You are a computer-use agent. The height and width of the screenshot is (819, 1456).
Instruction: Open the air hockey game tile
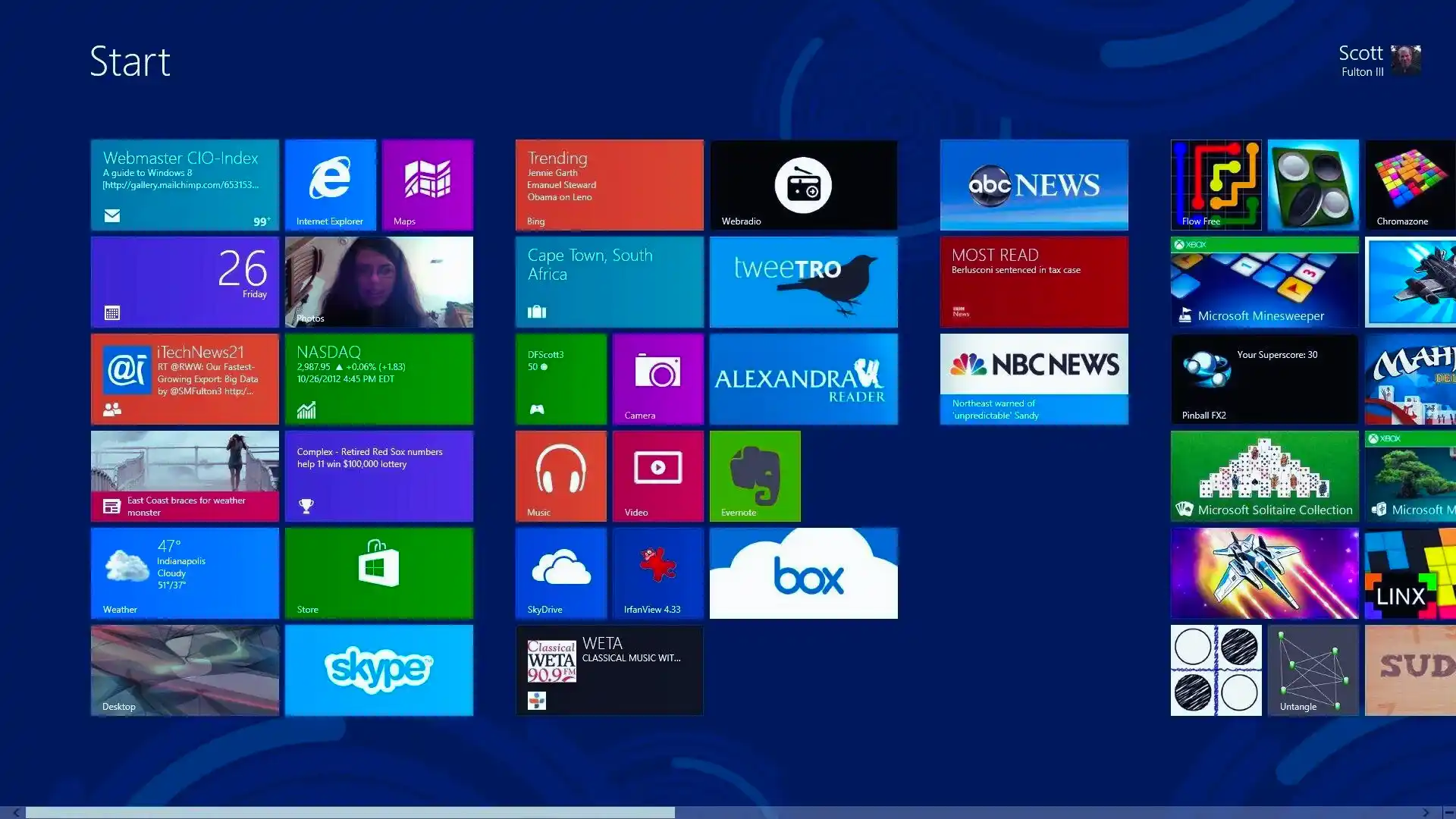1313,185
